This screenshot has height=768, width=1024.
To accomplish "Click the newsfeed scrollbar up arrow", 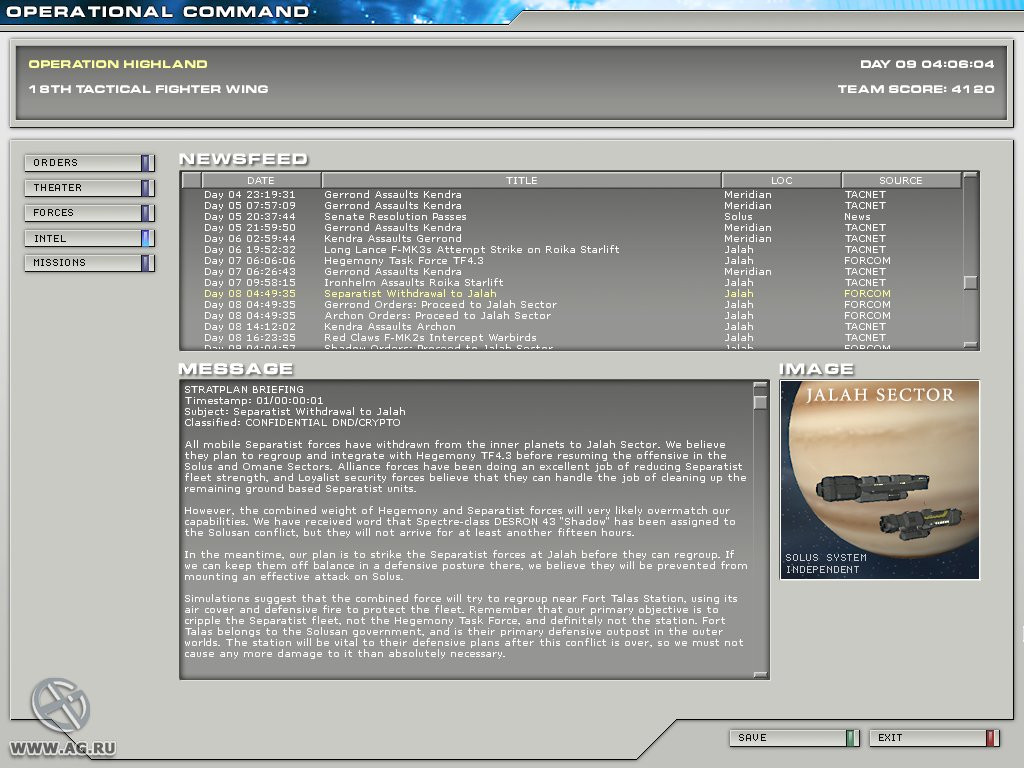I will pyautogui.click(x=970, y=176).
